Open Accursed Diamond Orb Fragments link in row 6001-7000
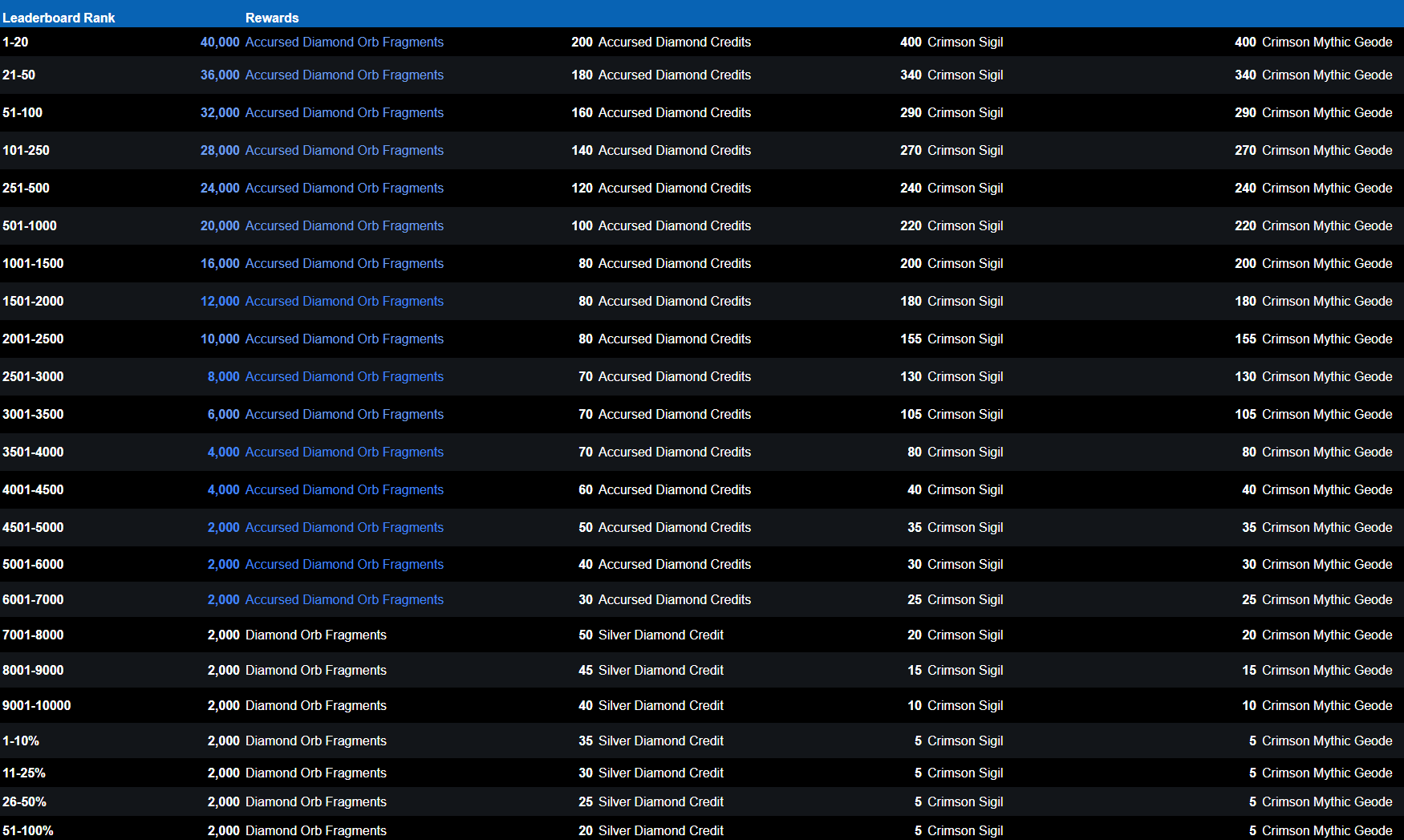The image size is (1404, 840). pos(343,600)
